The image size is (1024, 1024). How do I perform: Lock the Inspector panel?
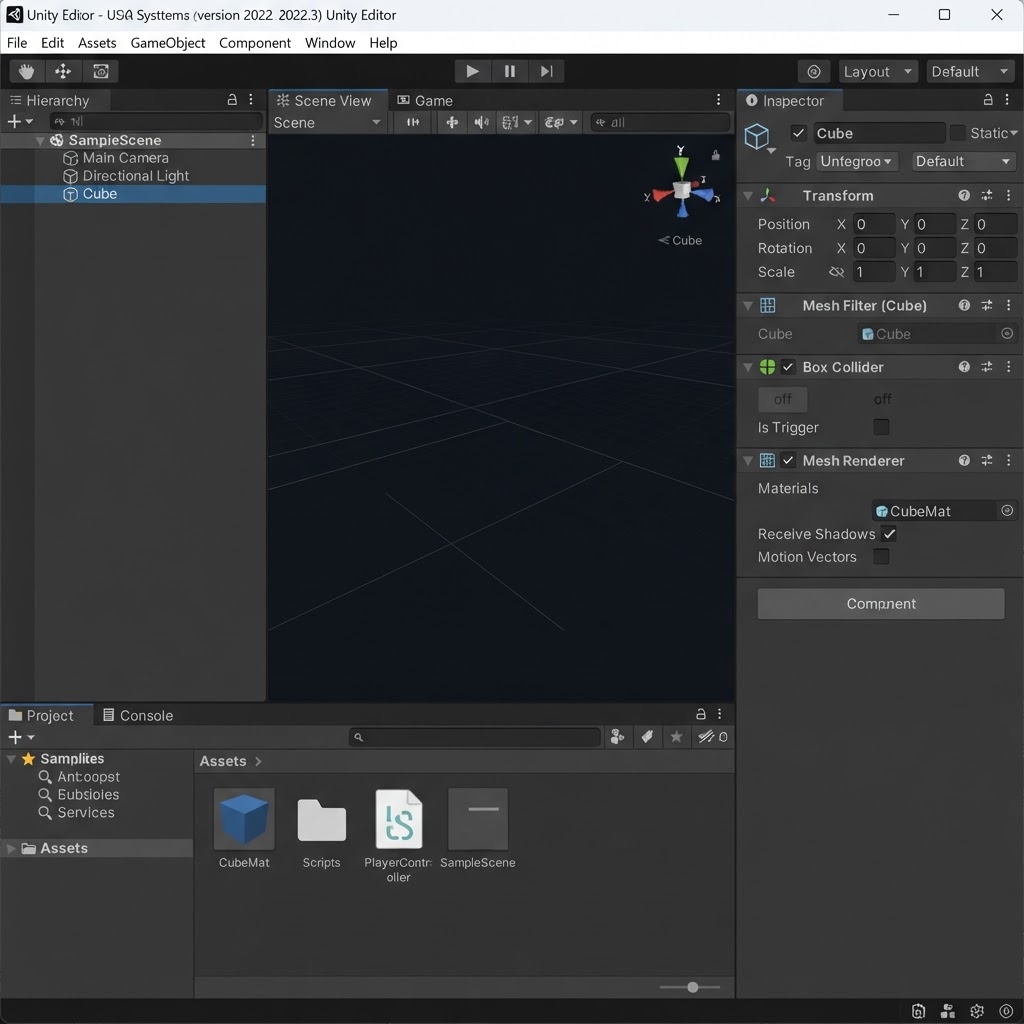988,99
